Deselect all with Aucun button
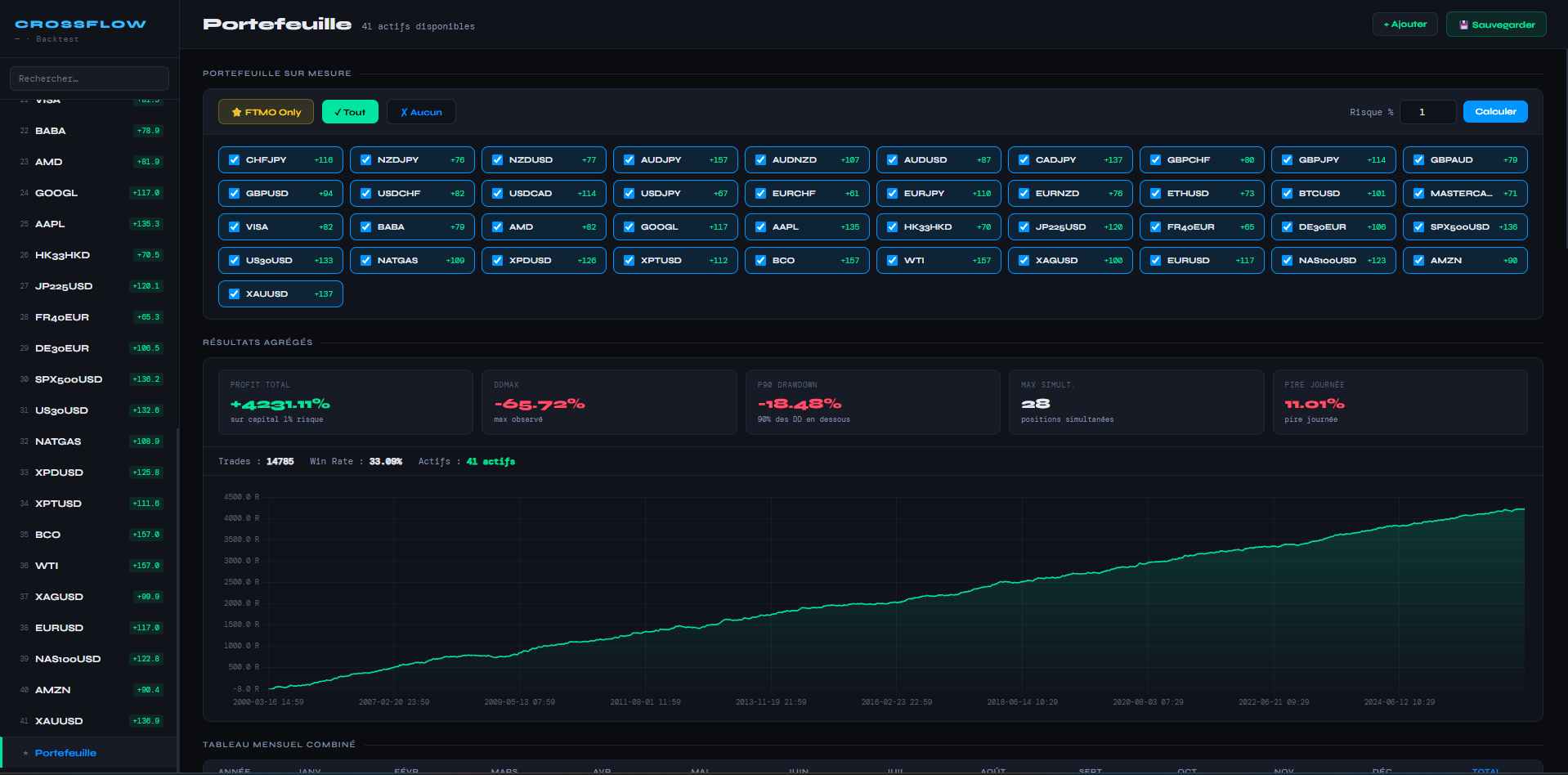 point(421,112)
